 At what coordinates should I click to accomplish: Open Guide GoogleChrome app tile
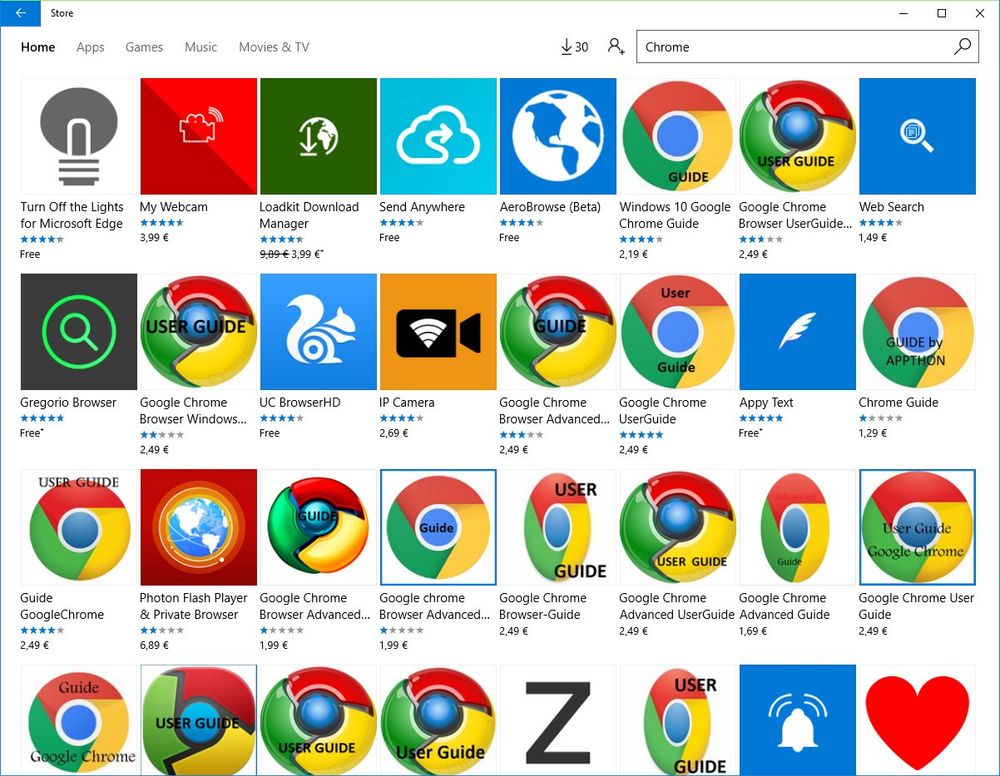(x=78, y=527)
